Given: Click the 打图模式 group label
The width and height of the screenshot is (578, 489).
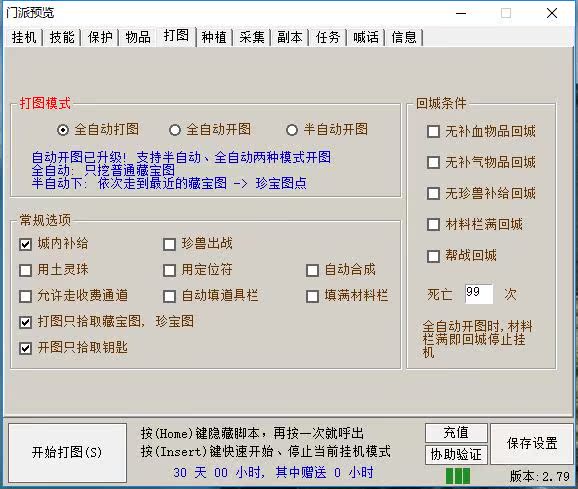Looking at the screenshot, I should point(45,104).
